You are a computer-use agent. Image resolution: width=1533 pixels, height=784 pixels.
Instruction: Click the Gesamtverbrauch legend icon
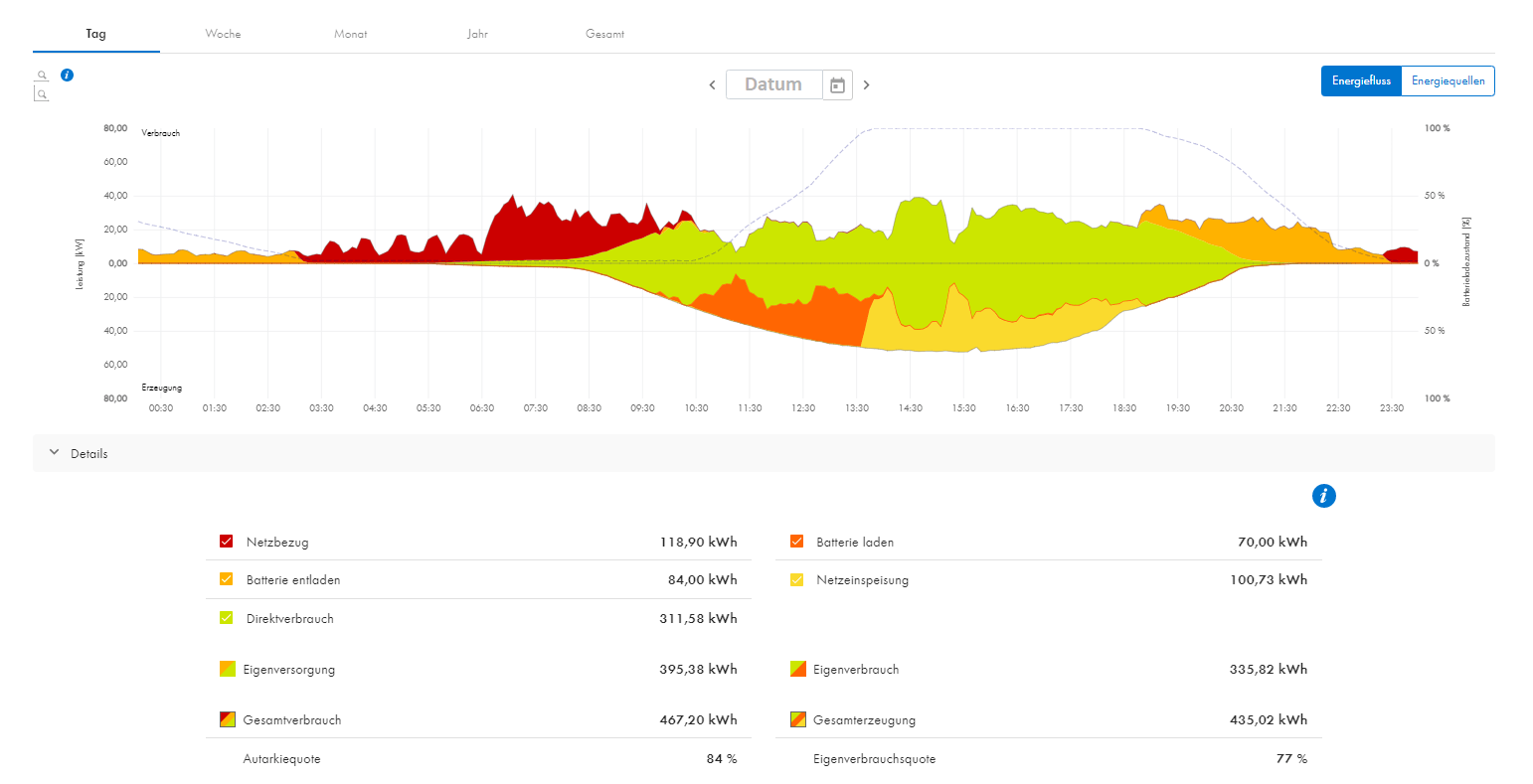[228, 719]
